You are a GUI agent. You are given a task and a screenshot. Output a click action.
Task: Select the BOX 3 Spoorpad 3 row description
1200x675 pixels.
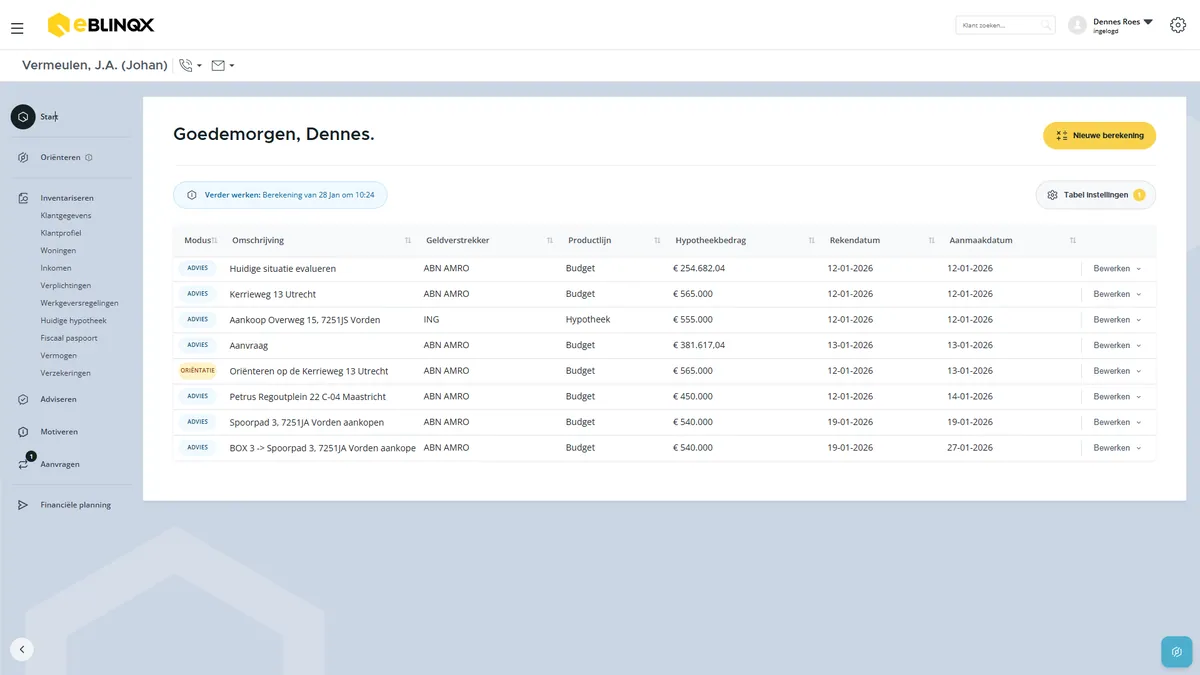click(323, 448)
